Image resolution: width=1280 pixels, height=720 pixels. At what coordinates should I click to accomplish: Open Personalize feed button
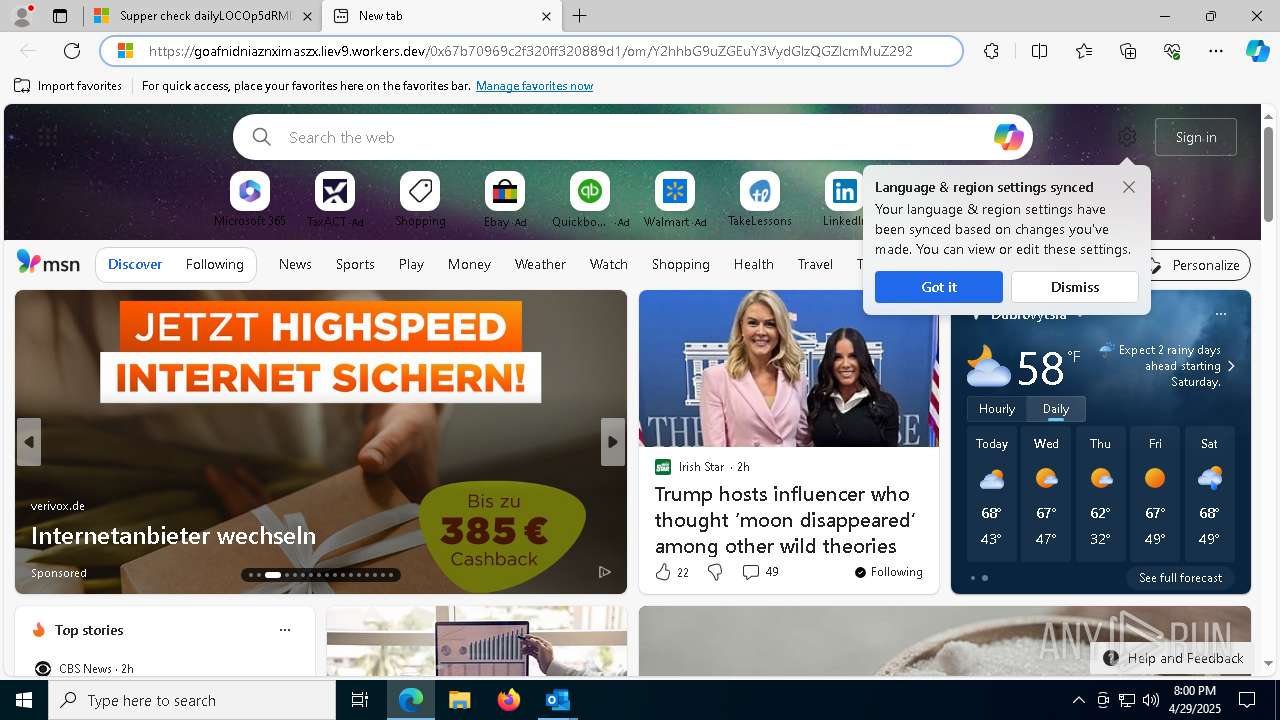point(1195,265)
